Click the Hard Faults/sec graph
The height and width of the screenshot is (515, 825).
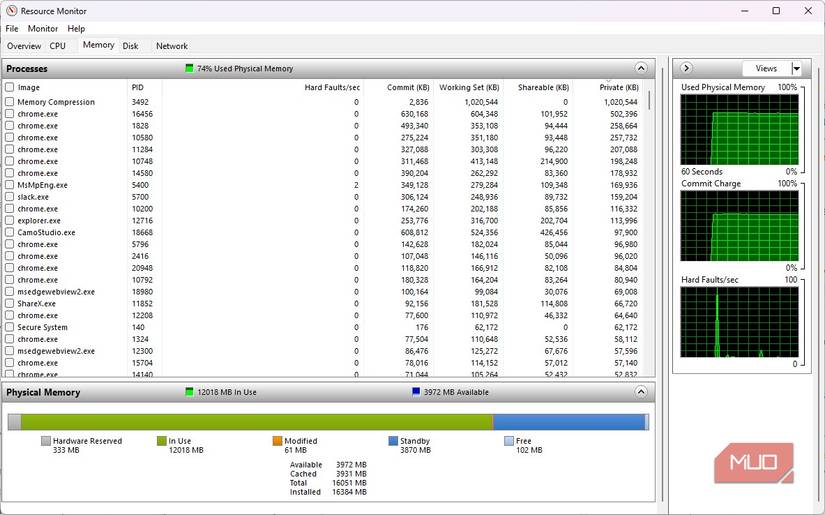(x=739, y=322)
